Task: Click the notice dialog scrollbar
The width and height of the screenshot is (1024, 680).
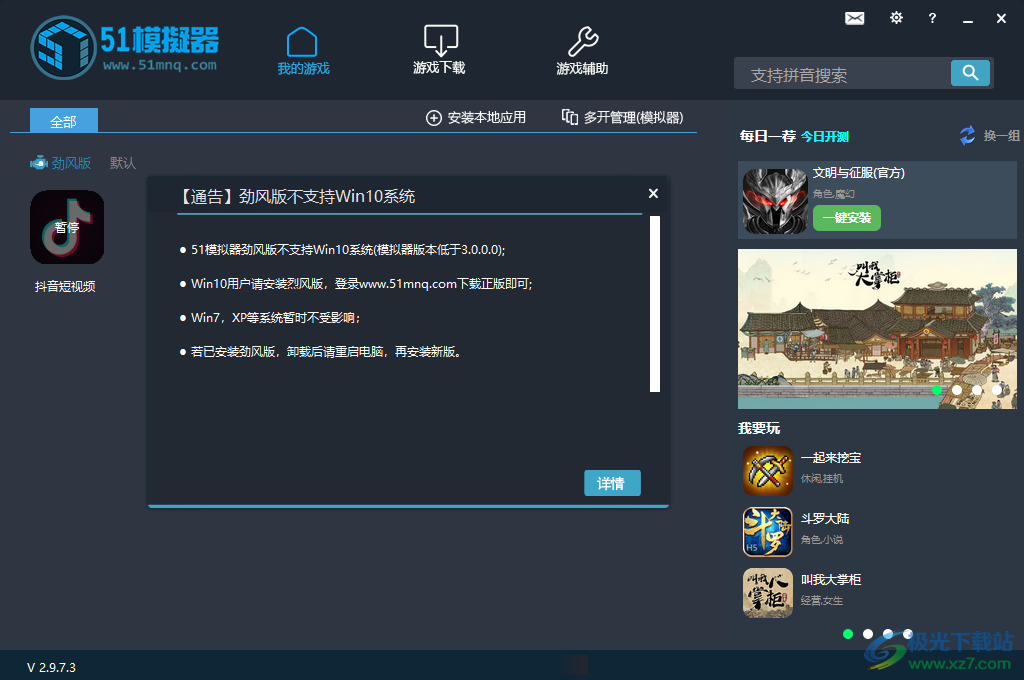Action: [654, 304]
